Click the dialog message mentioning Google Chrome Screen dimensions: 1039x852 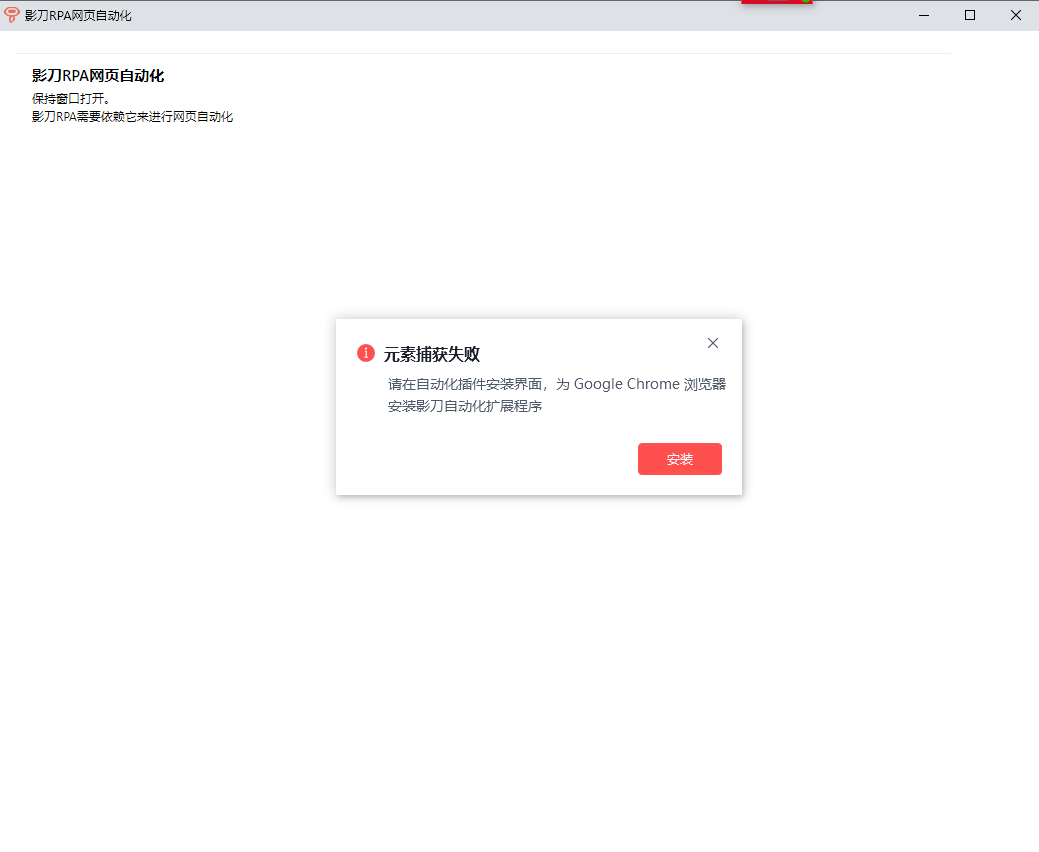(557, 395)
